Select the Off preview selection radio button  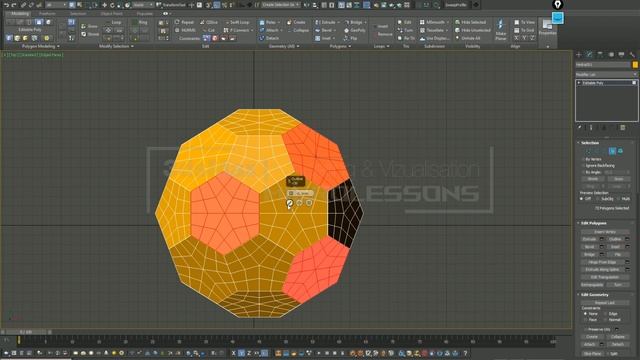coord(582,199)
